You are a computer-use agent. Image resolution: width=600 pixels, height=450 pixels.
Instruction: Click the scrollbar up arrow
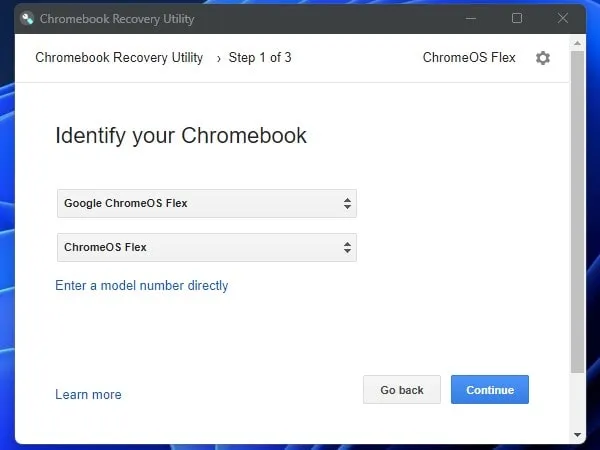(577, 43)
